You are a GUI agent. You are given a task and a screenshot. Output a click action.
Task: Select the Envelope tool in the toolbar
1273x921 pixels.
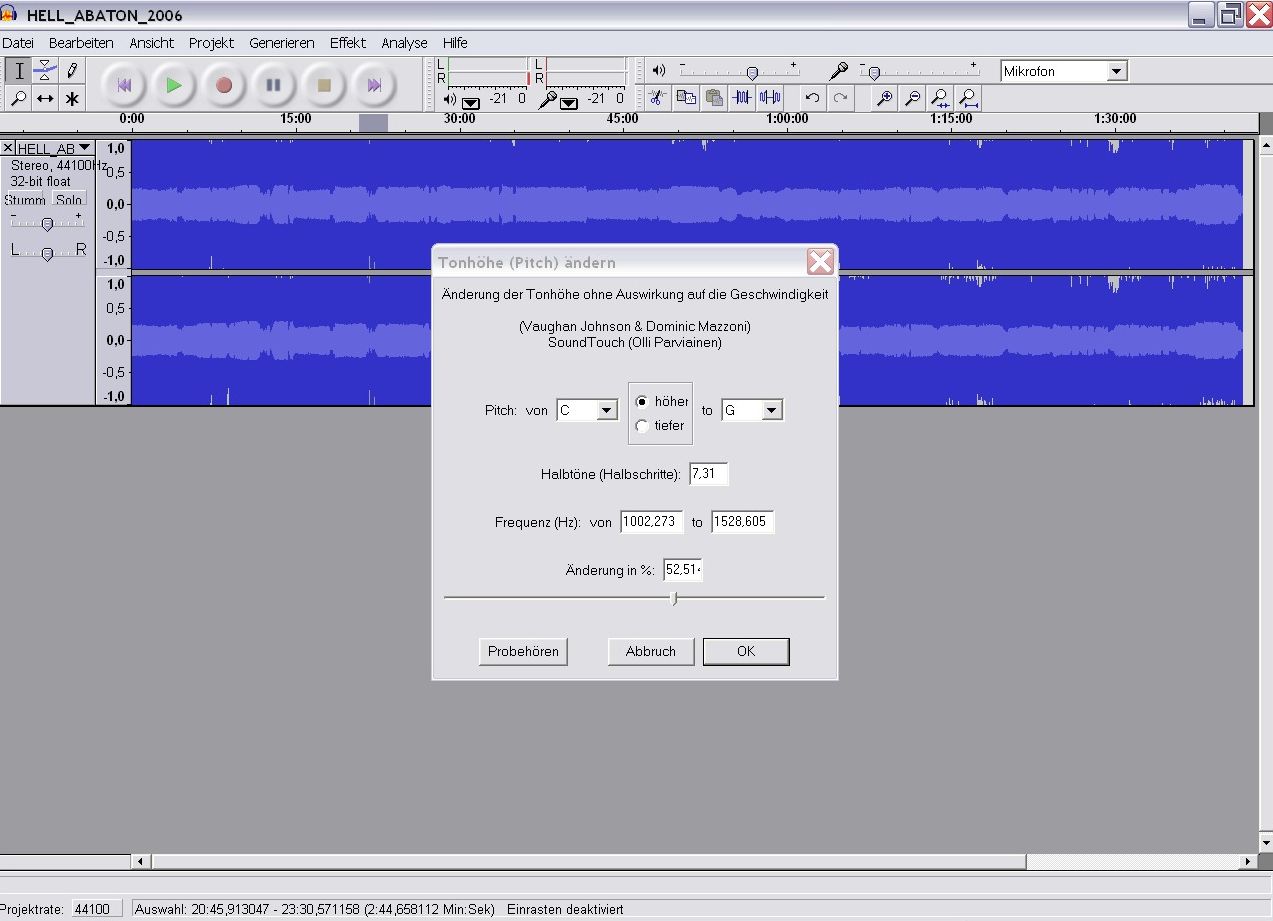tap(45, 71)
